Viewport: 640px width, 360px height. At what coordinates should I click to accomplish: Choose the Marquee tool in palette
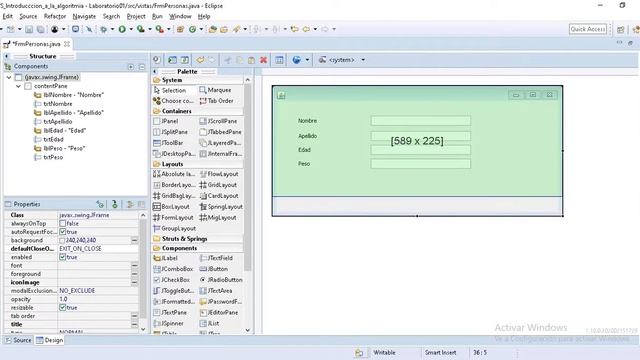coord(215,90)
